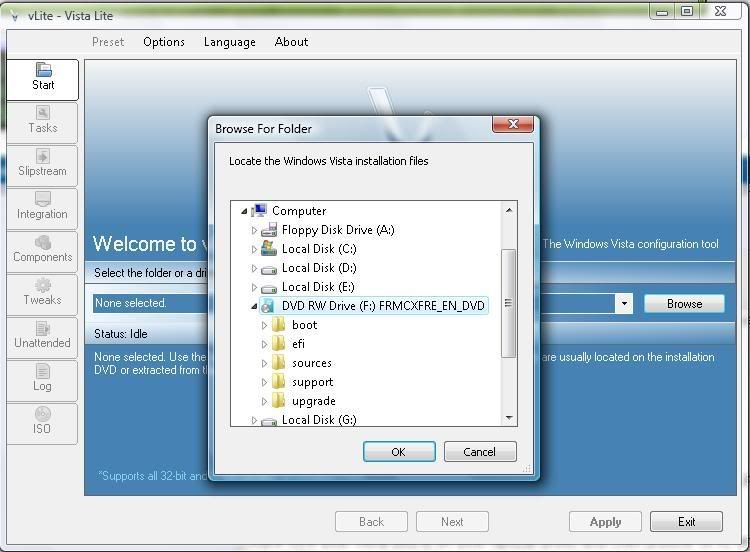Image resolution: width=750 pixels, height=552 pixels.
Task: Select DVD RW Drive (F:) FRMCXFRE_EN_DVD
Action: [x=374, y=306]
